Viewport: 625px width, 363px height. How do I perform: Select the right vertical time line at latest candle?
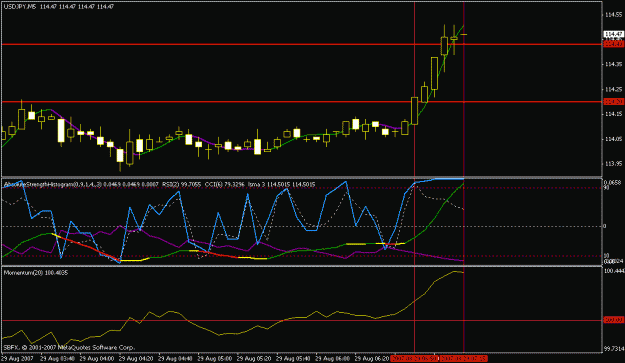pyautogui.click(x=464, y=177)
